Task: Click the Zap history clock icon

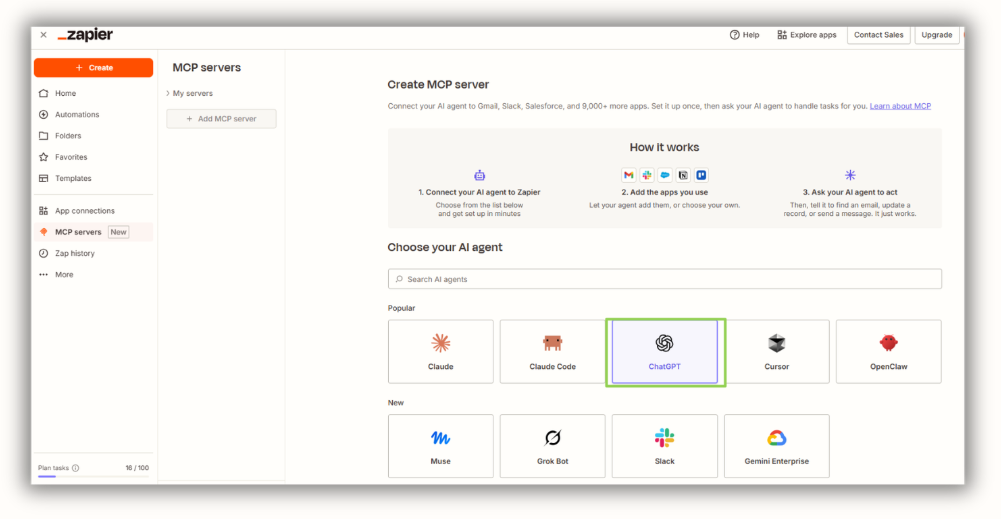Action: (x=43, y=253)
